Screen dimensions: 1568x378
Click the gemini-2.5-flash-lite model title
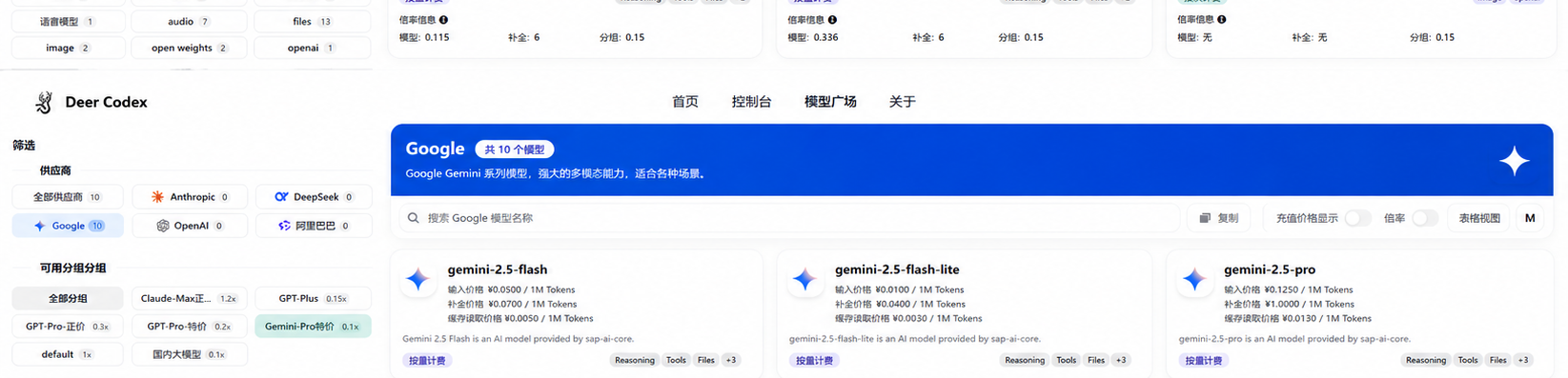pos(897,269)
